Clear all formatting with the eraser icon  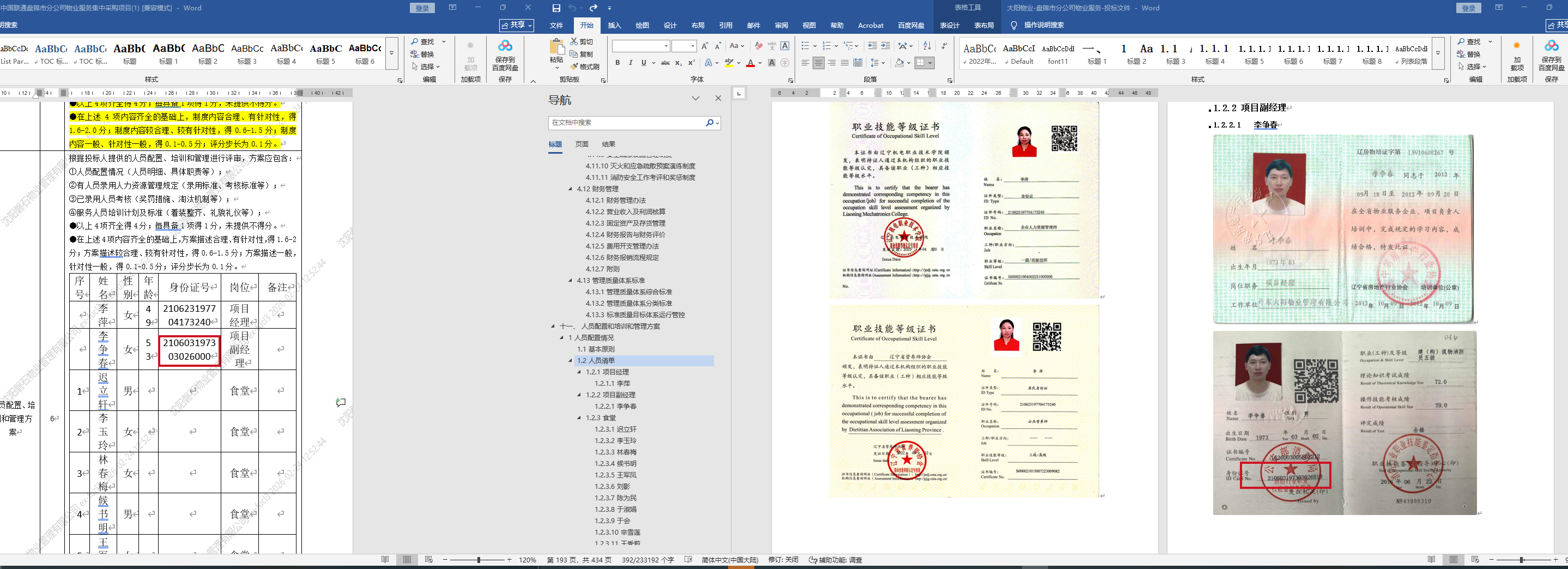tap(759, 46)
